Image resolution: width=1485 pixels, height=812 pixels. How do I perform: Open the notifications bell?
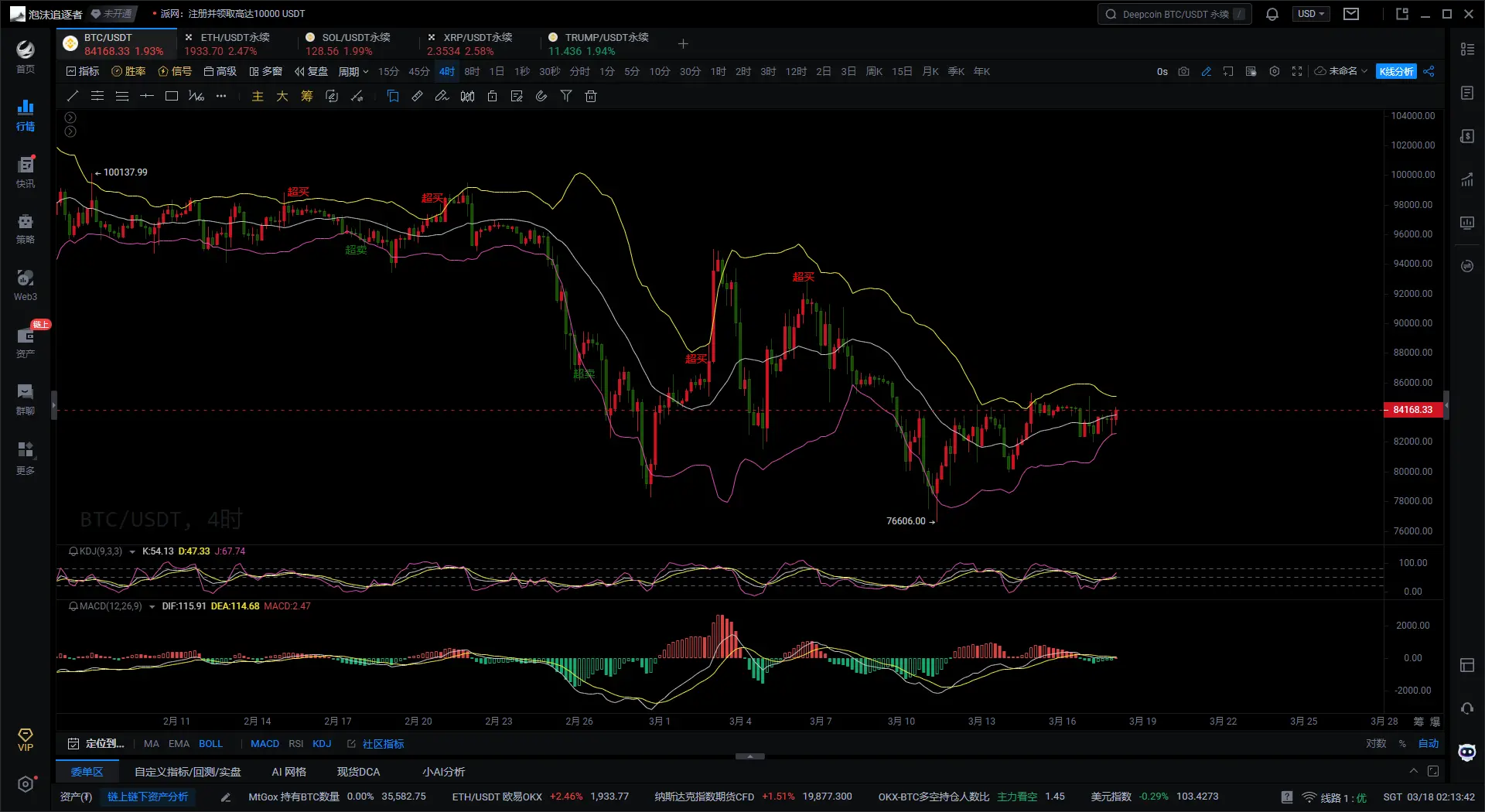point(1272,14)
